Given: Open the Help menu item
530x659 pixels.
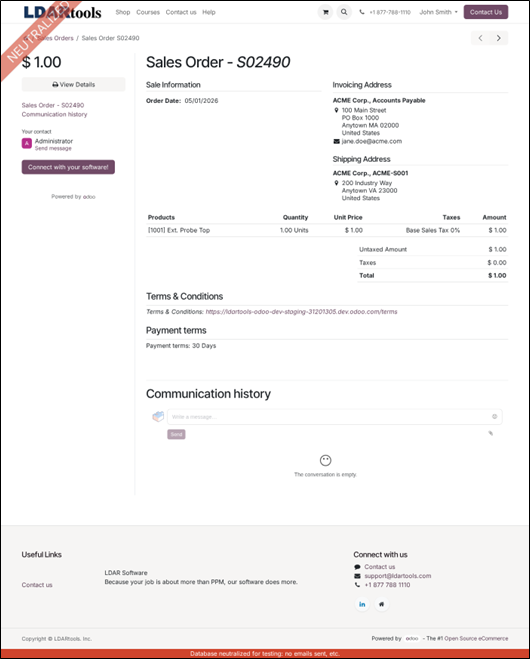Looking at the screenshot, I should click(209, 12).
